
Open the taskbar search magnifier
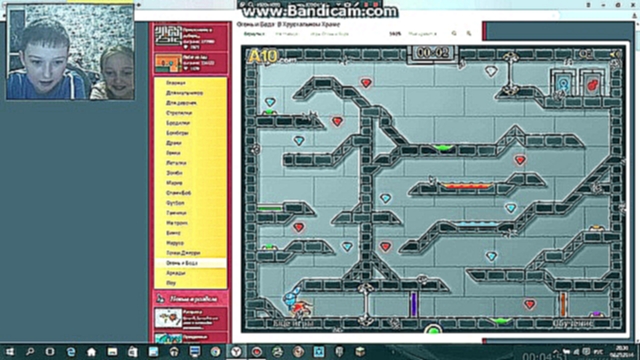coord(30,351)
